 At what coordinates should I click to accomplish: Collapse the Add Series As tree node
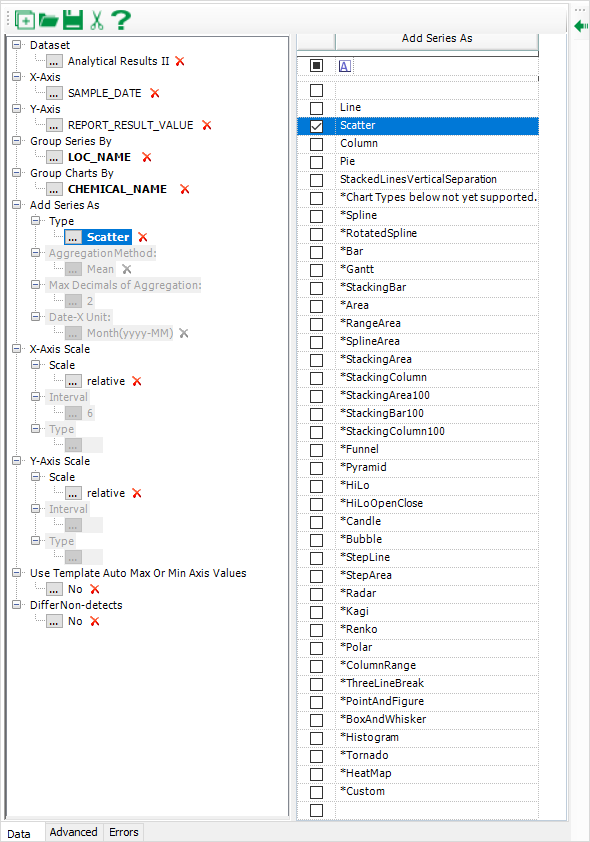pos(17,205)
